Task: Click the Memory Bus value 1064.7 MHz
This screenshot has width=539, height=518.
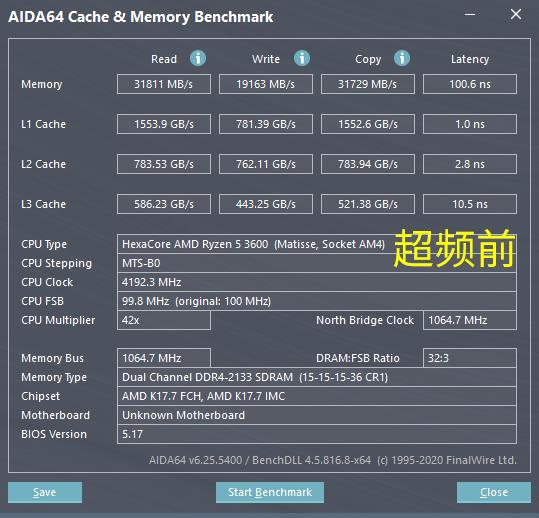Action: point(164,358)
